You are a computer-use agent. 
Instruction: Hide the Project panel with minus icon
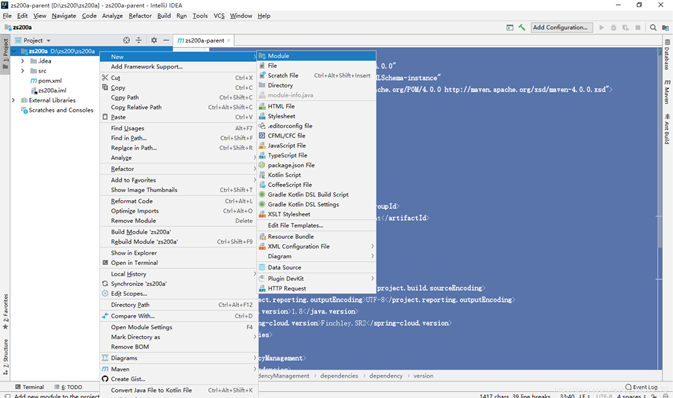166,40
